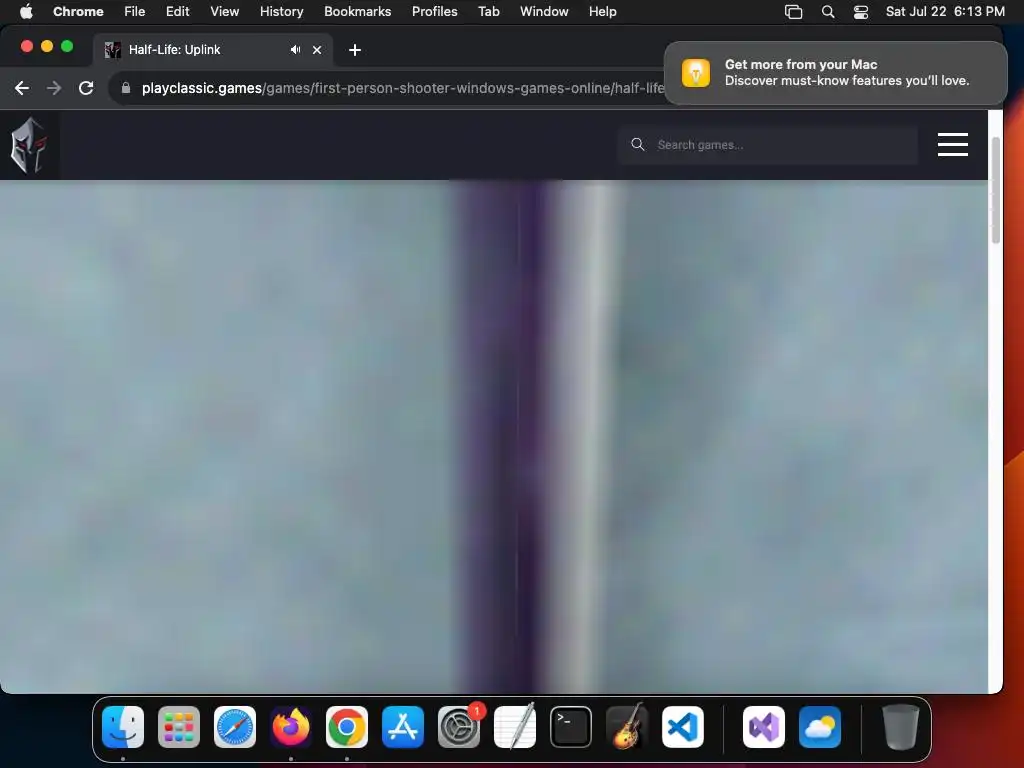
Task: Open Visual Studio Code from the Dock
Action: [683, 727]
